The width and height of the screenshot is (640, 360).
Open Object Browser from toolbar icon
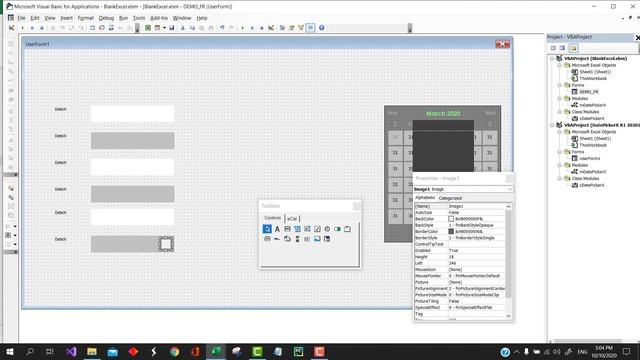point(301,28)
